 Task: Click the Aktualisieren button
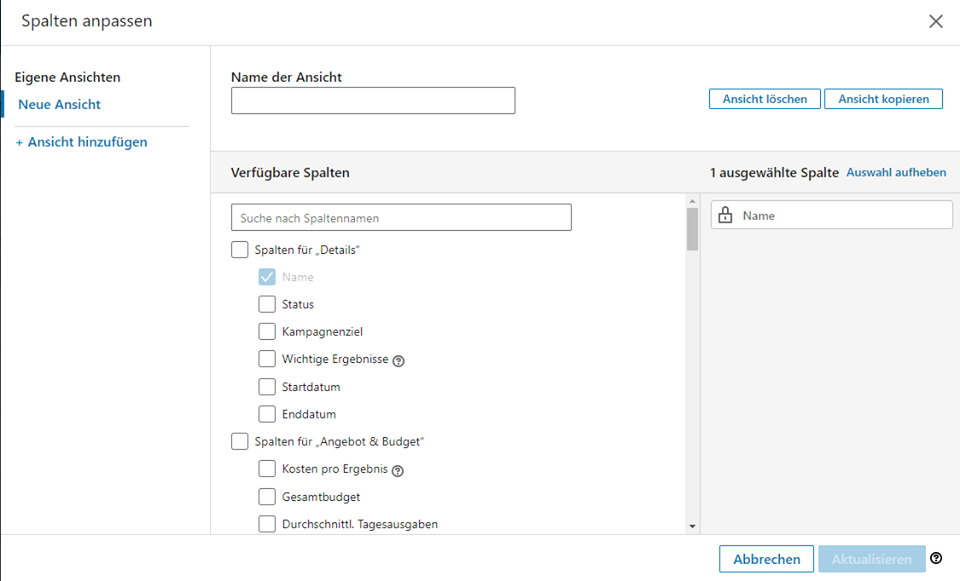[x=871, y=559]
